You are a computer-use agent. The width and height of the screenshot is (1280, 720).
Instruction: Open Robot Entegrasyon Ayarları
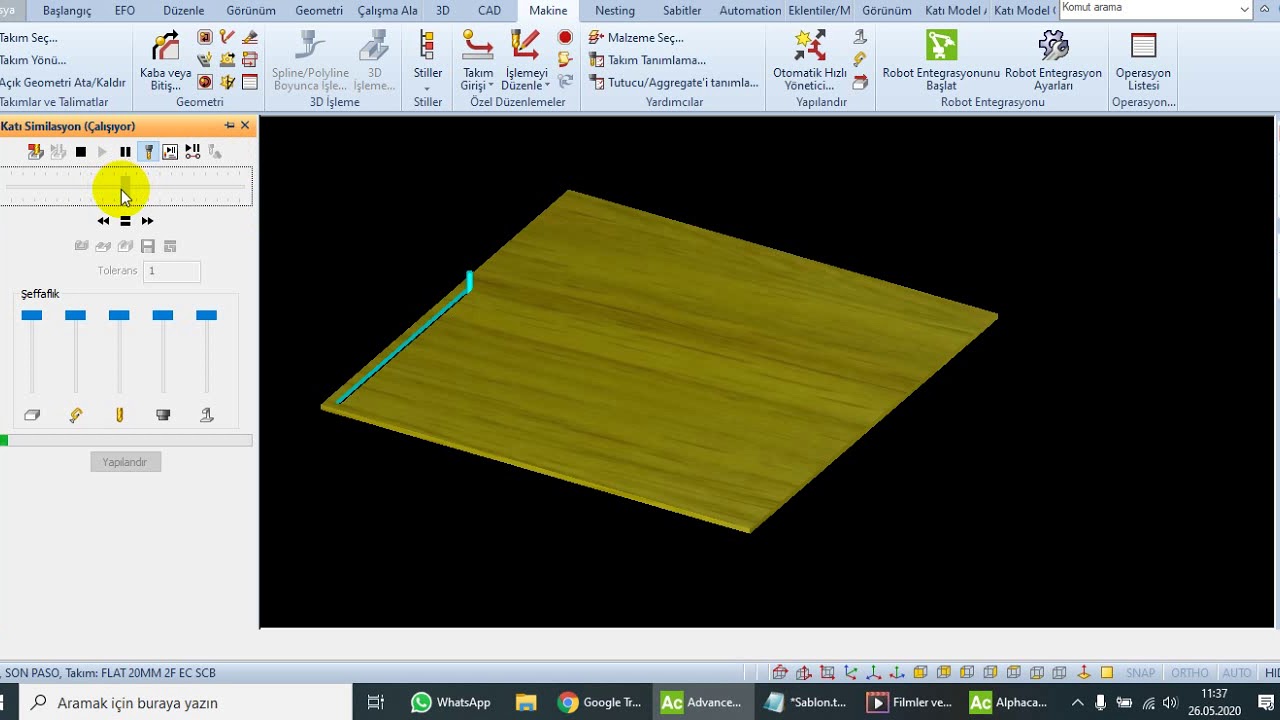1053,62
